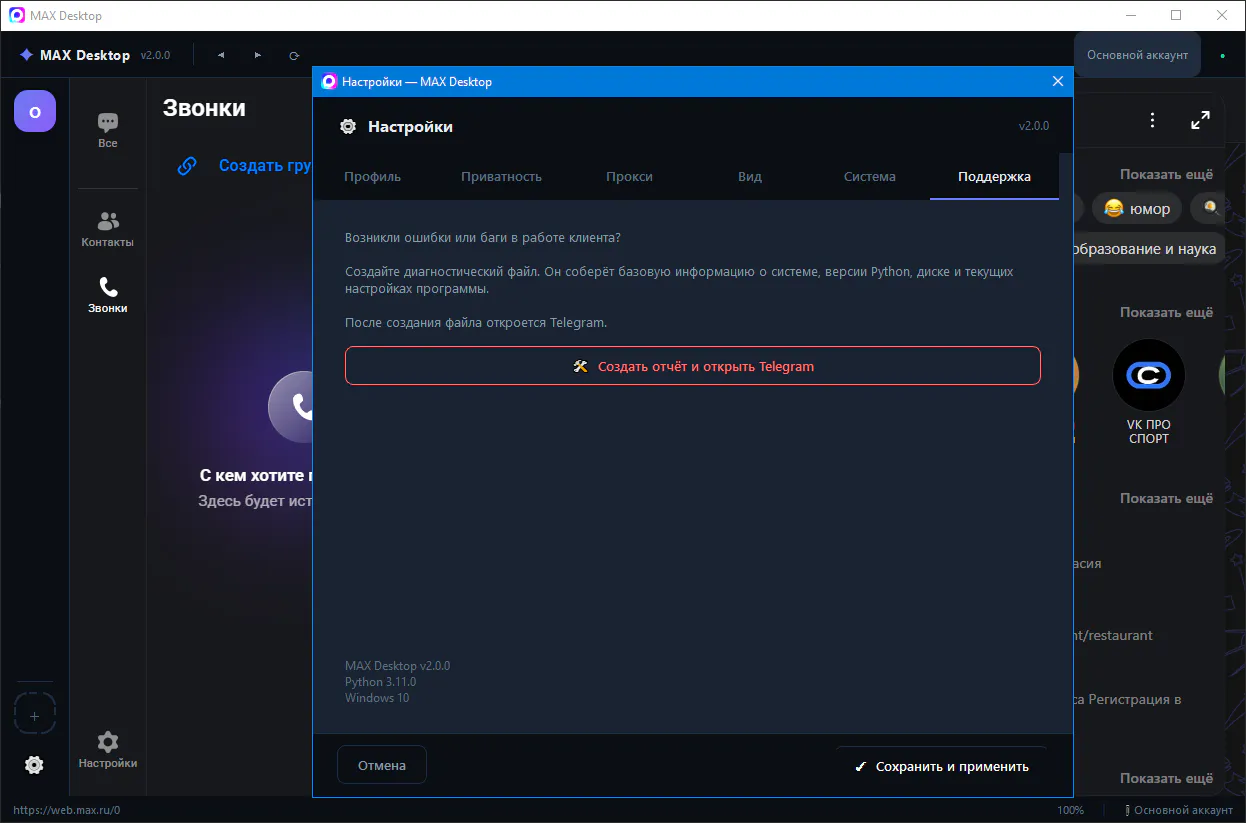The width and height of the screenshot is (1246, 823).
Task: Click the Показать ещё link at bottom
Action: (x=1166, y=778)
